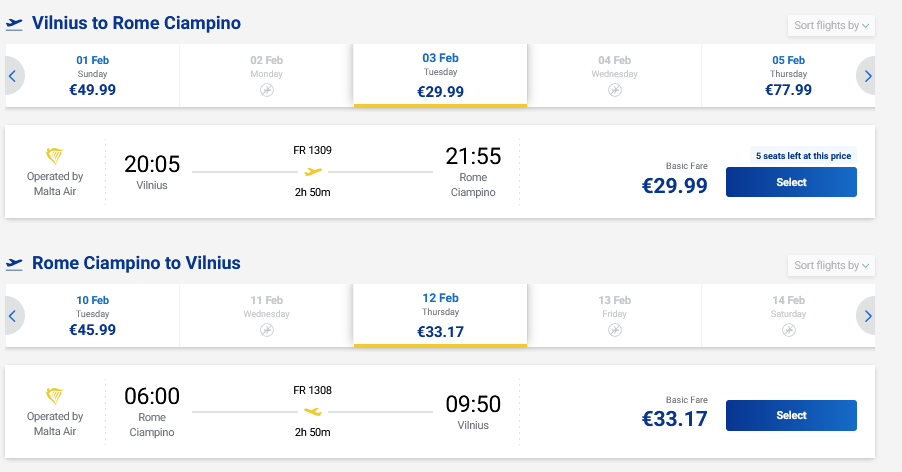Show later return dates with right arrow

(867, 316)
